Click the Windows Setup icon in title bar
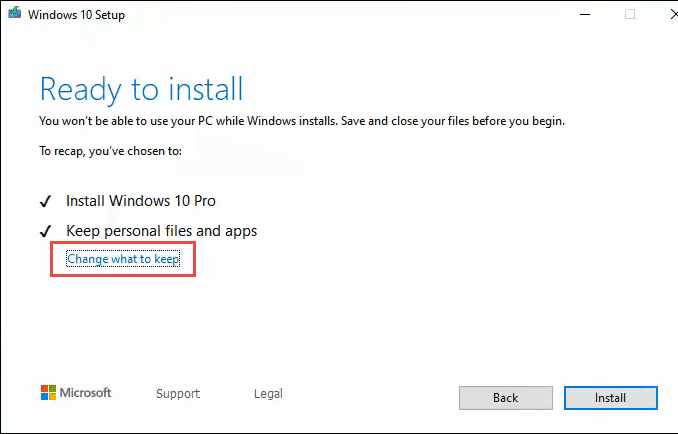 pyautogui.click(x=13, y=15)
